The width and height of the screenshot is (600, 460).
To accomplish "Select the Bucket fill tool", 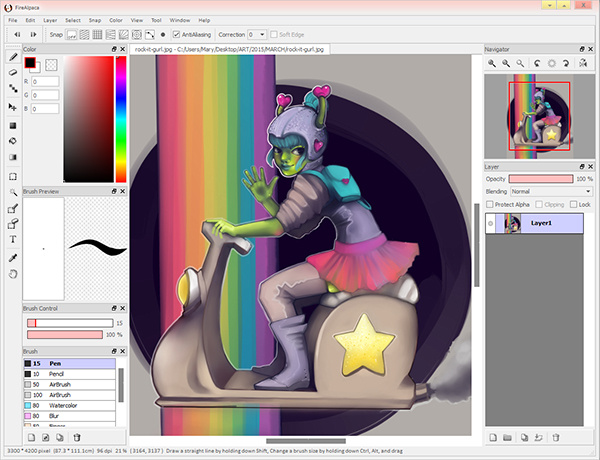I will click(13, 141).
